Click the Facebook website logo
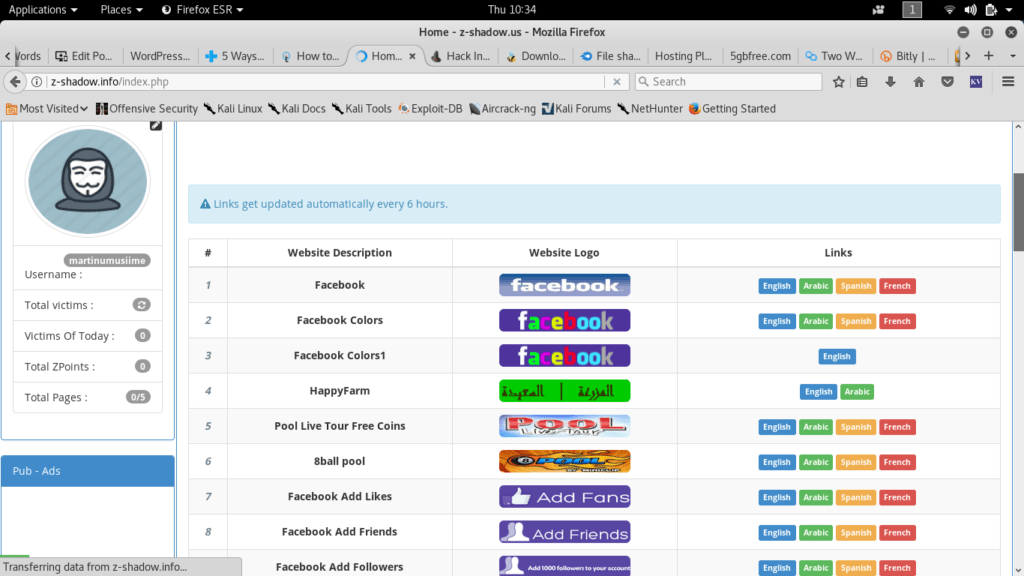 click(x=564, y=285)
